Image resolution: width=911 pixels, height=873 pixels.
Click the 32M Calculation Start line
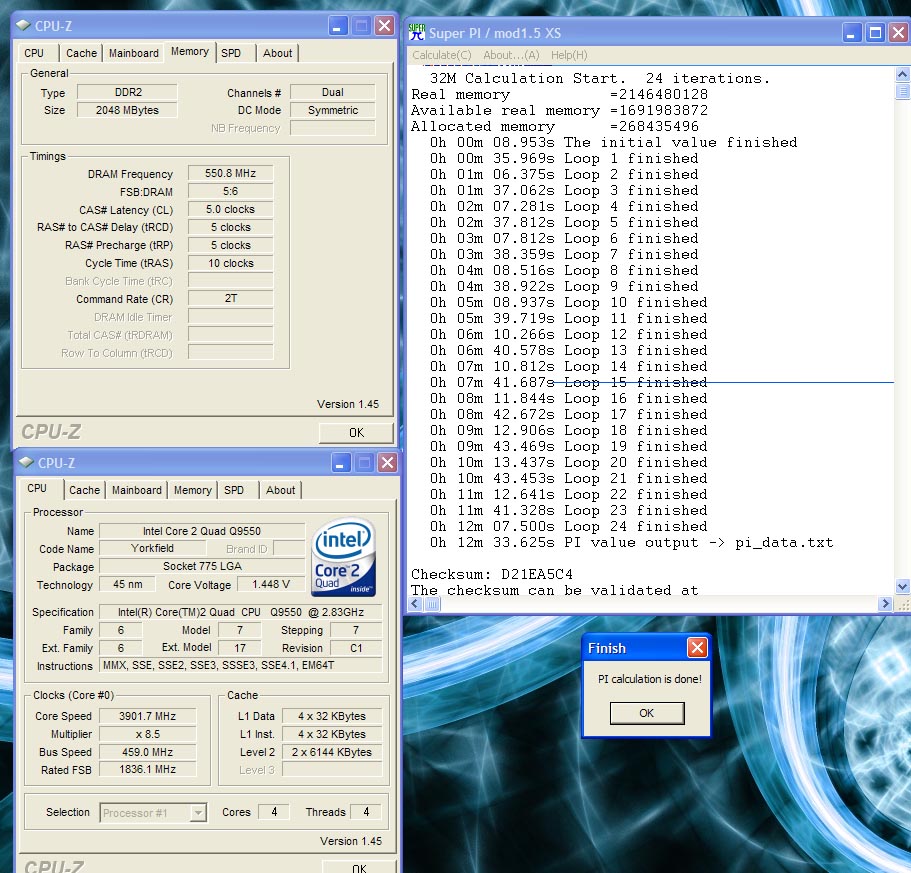(x=600, y=78)
